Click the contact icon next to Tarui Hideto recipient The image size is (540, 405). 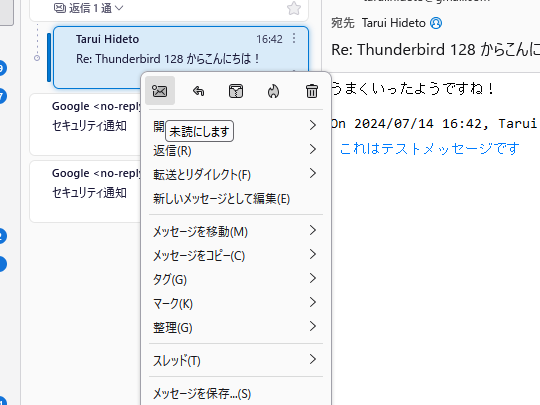[436, 23]
